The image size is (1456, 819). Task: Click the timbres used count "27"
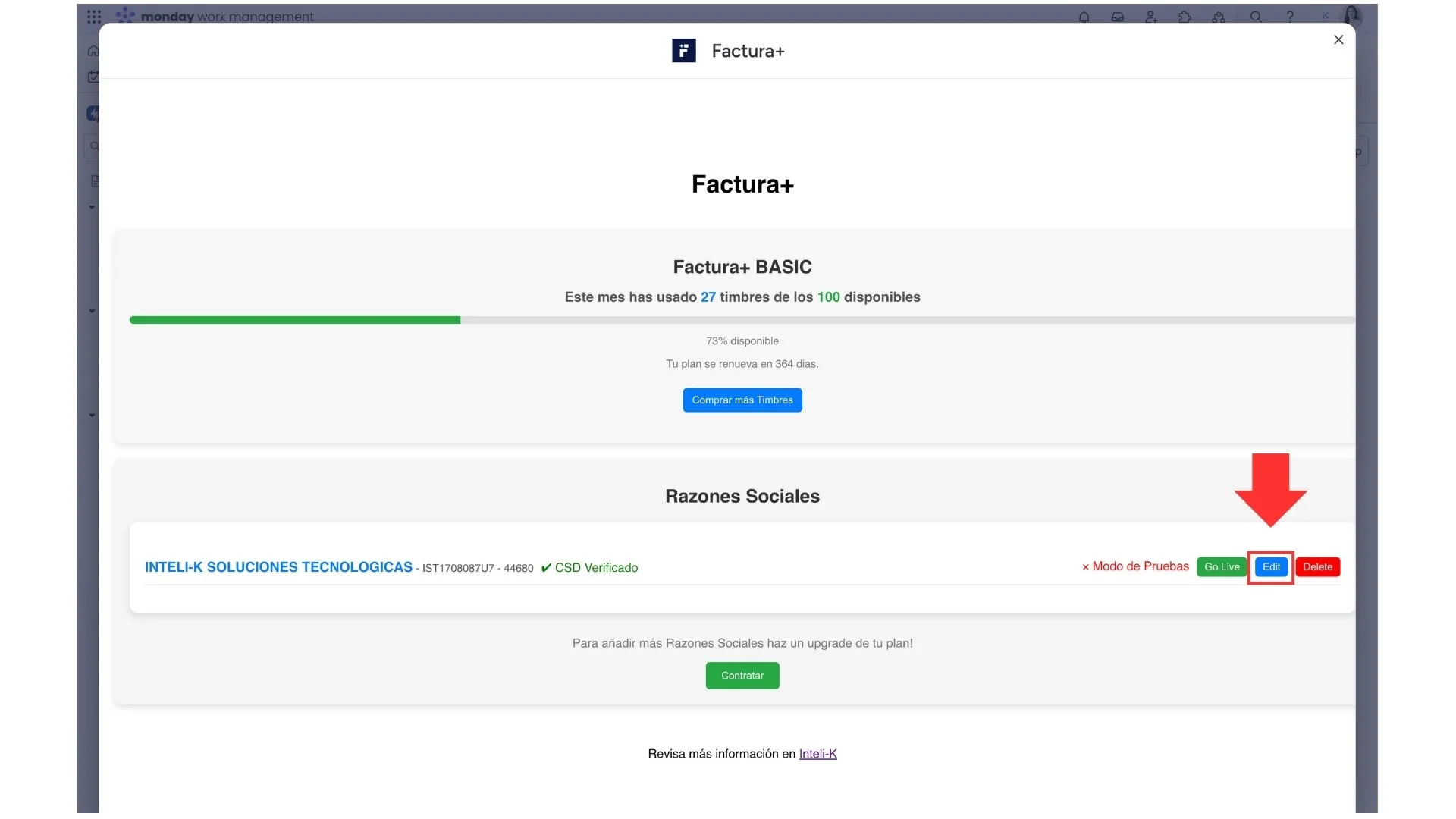708,297
